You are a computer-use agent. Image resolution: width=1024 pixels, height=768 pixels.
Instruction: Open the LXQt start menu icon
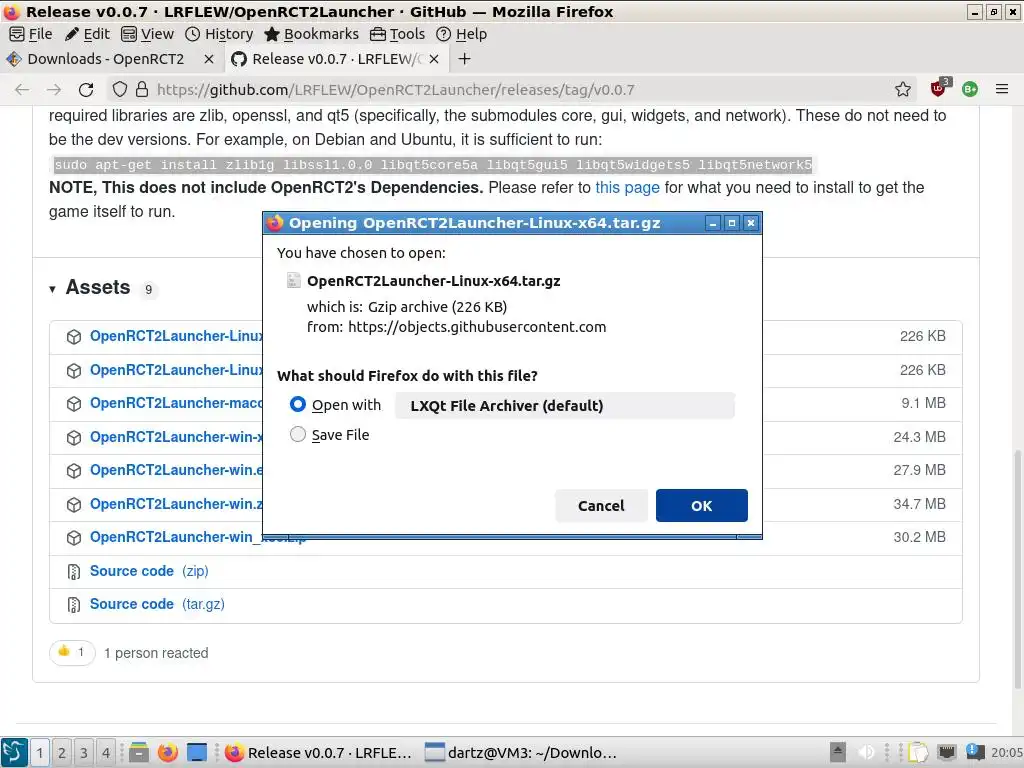pyautogui.click(x=14, y=752)
